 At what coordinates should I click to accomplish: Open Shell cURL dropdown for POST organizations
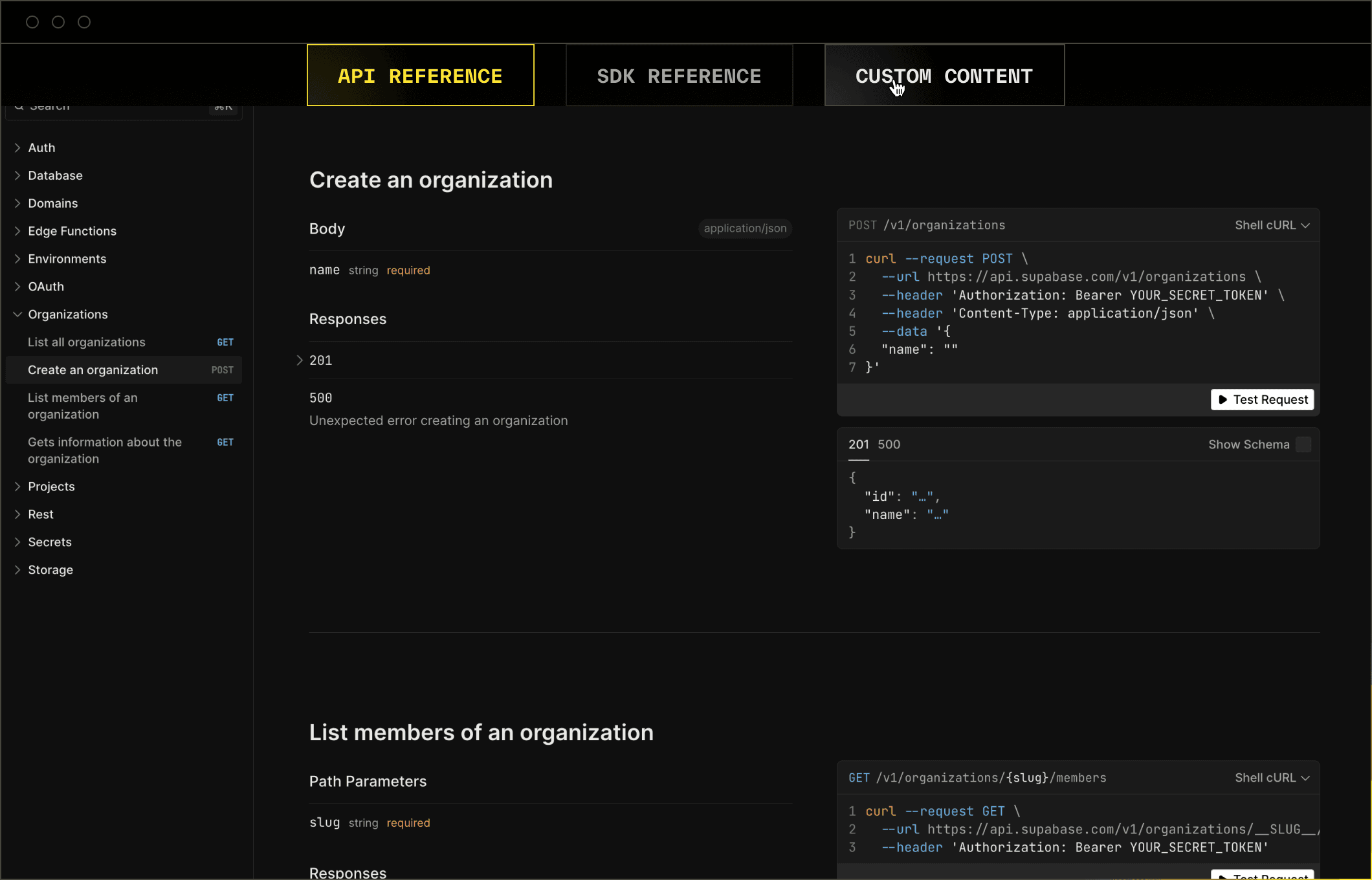tap(1272, 225)
